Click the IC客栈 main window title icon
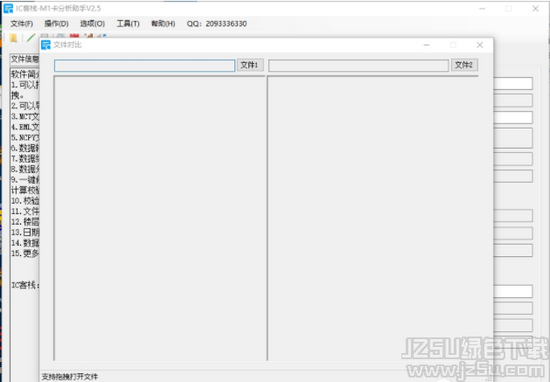Viewport: 550px width, 382px height. (x=8, y=8)
